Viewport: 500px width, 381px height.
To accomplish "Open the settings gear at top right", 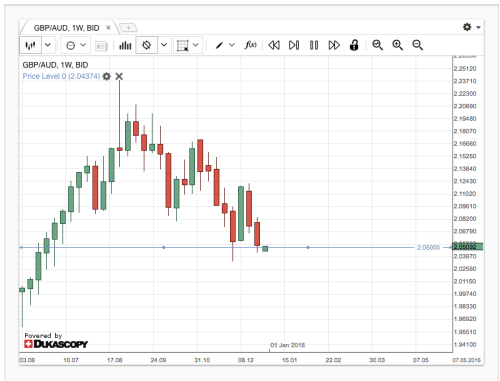I will click(x=467, y=27).
